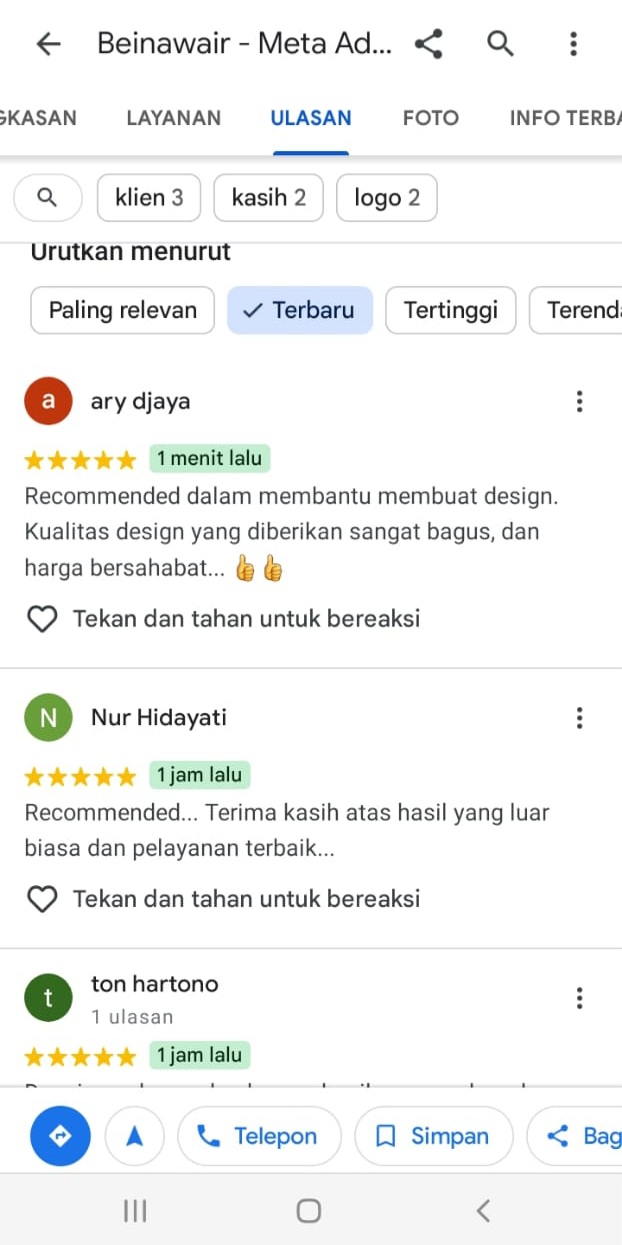Switch to the FOTO tab
622x1245 pixels.
pos(431,118)
